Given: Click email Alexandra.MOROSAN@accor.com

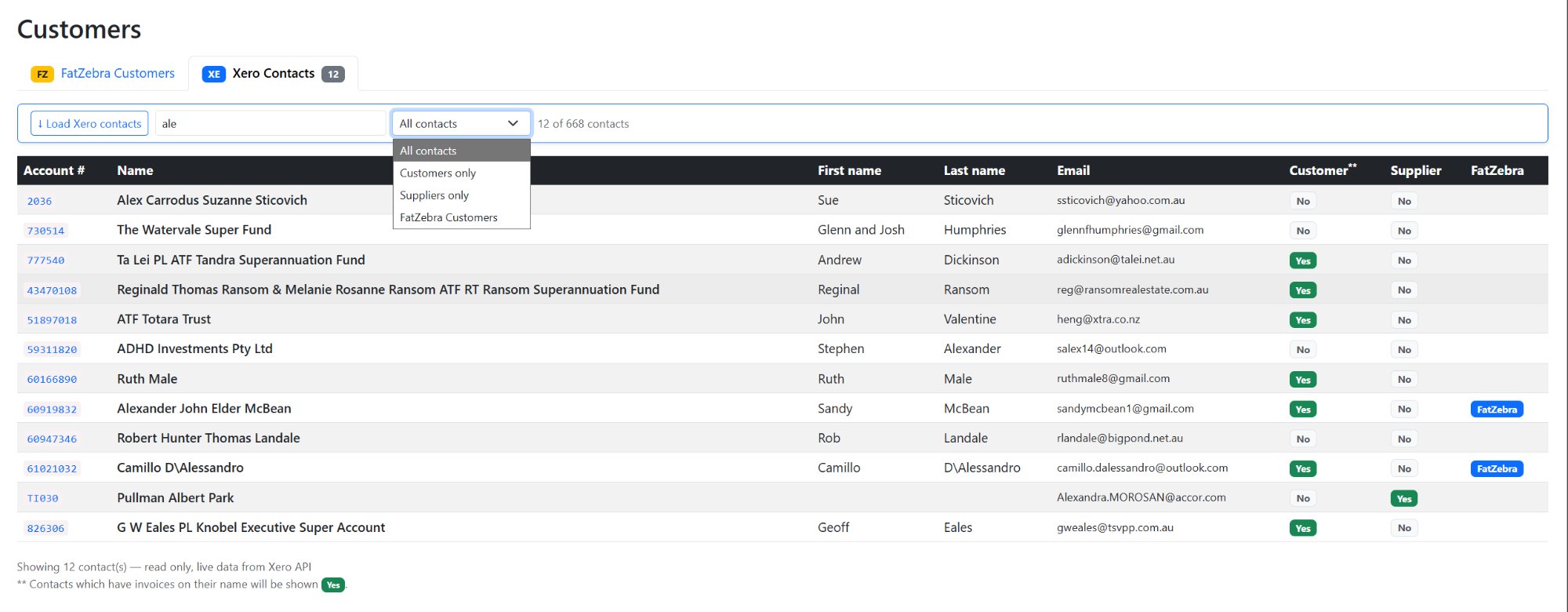Looking at the screenshot, I should pos(1141,497).
